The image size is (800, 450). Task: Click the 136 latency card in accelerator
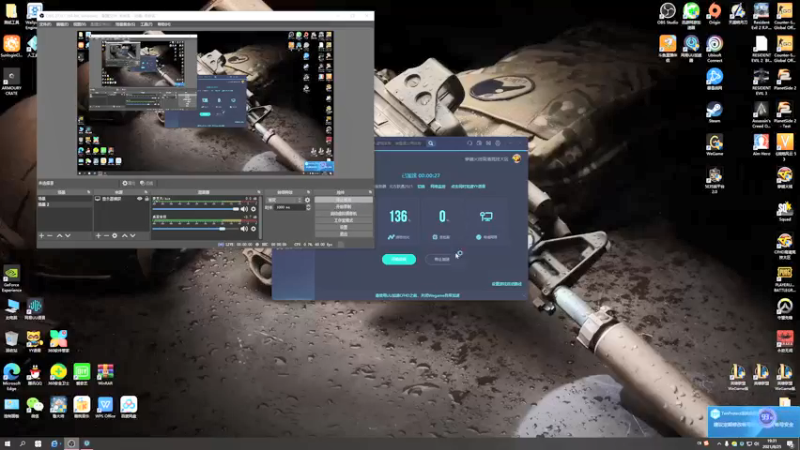[398, 221]
